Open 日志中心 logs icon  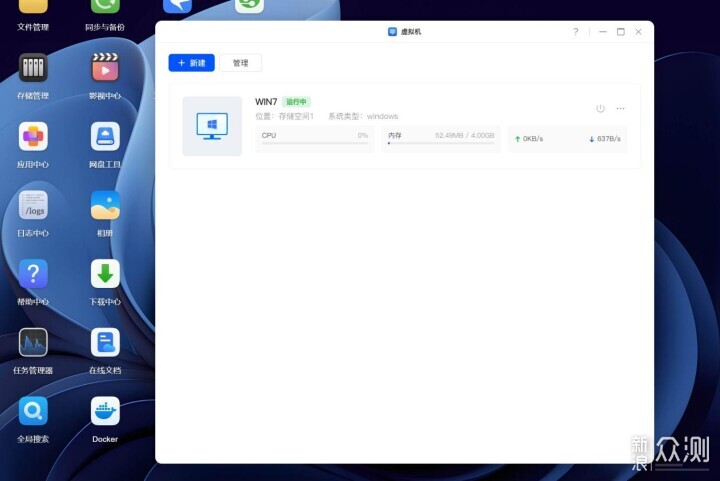coord(33,205)
